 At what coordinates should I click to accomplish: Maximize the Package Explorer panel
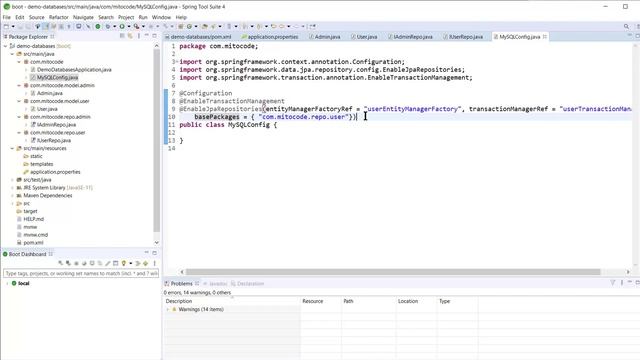pyautogui.click(x=154, y=36)
